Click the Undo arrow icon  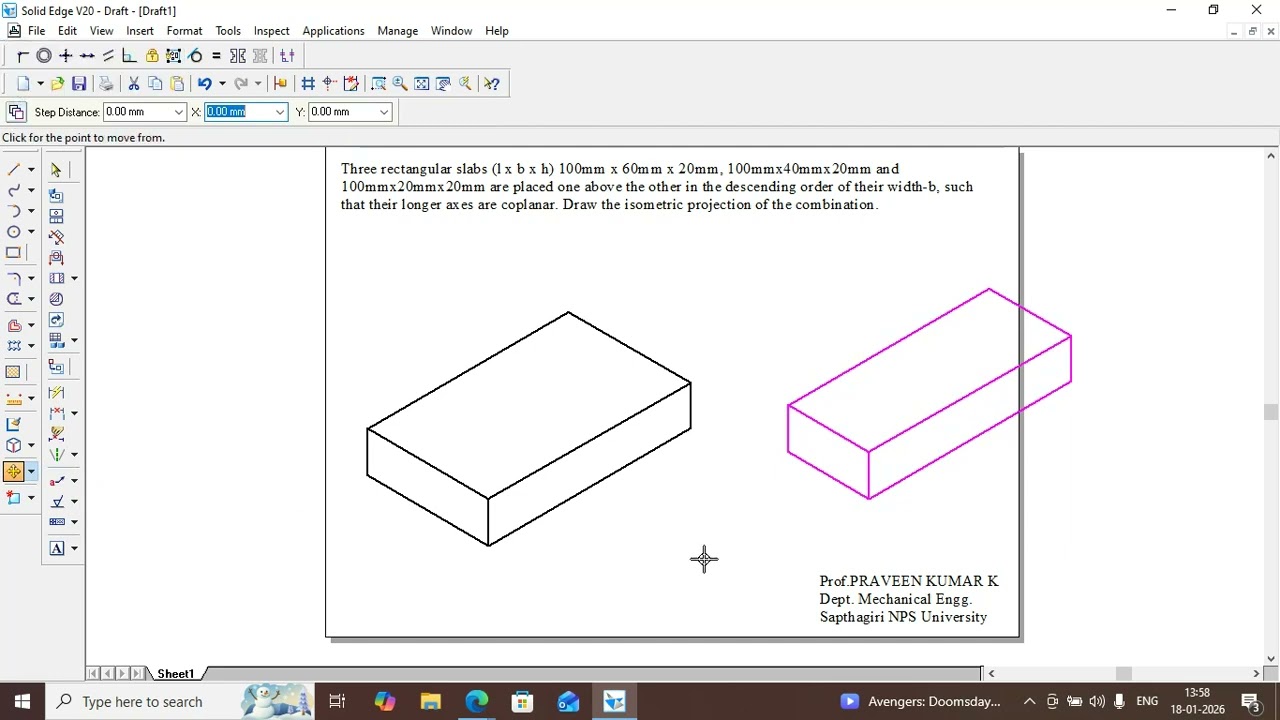coord(205,84)
